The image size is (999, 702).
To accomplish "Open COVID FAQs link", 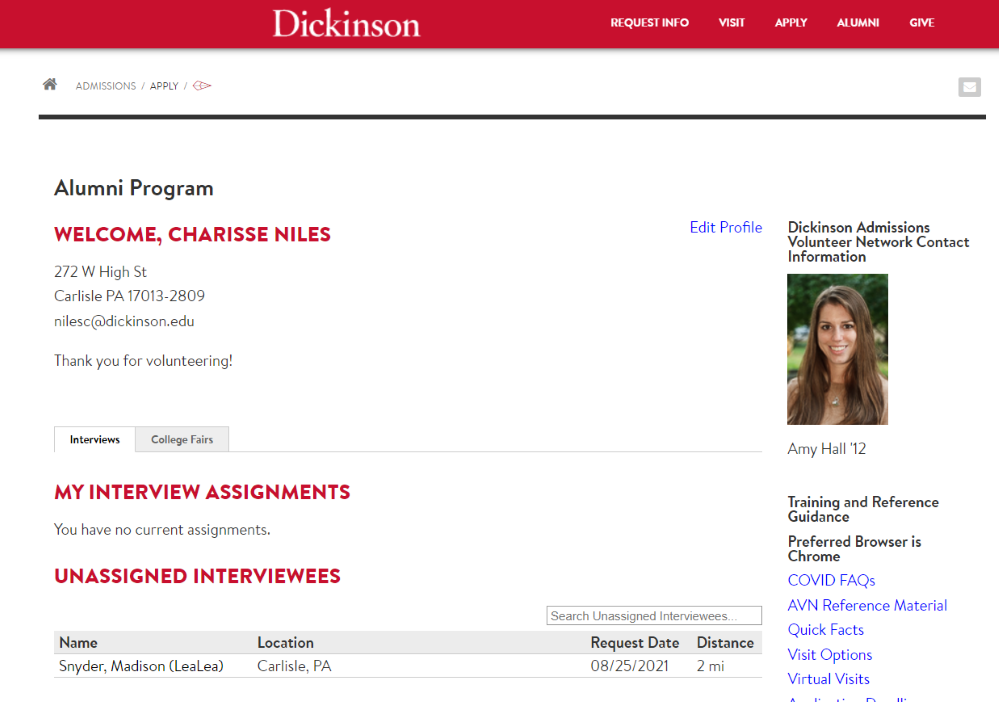I will [831, 580].
